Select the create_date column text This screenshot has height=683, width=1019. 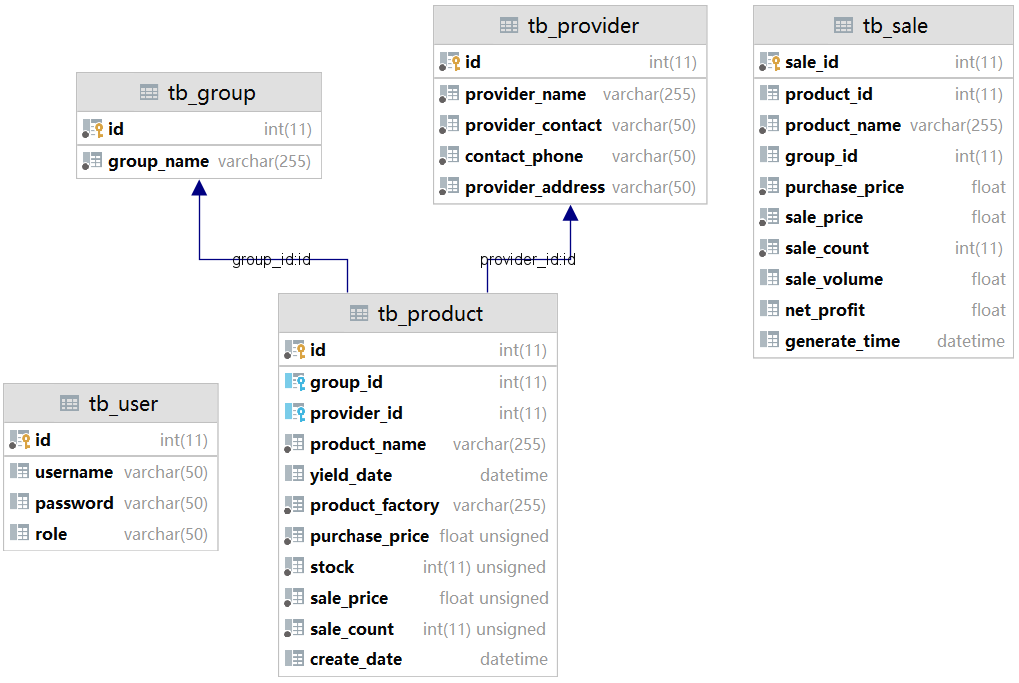coord(355,660)
